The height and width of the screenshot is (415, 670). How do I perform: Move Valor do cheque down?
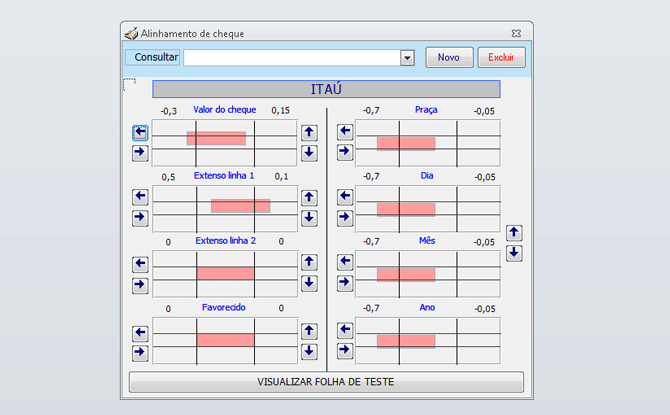pyautogui.click(x=309, y=153)
